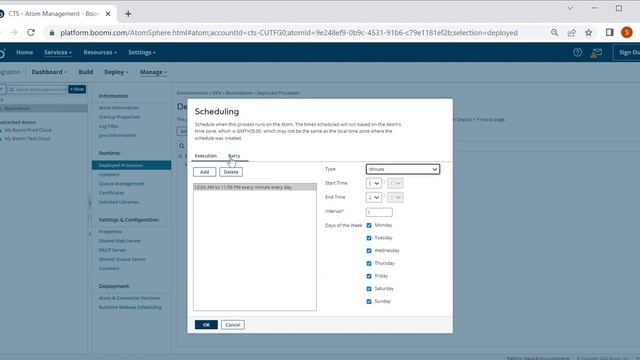The image size is (640, 360).
Task: Open the browser zoom magnifier icon
Action: pyautogui.click(x=554, y=33)
